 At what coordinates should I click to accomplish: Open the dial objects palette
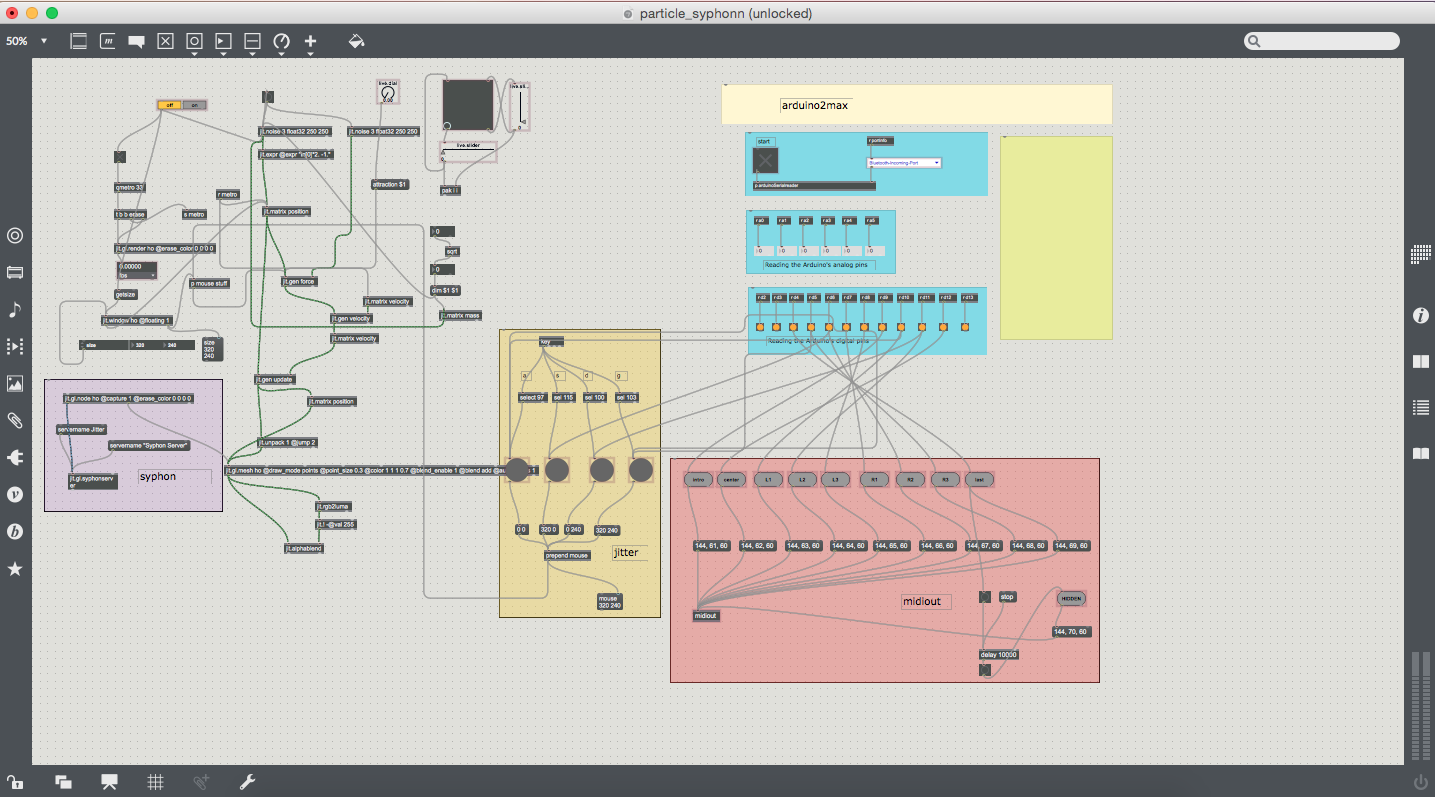click(281, 41)
